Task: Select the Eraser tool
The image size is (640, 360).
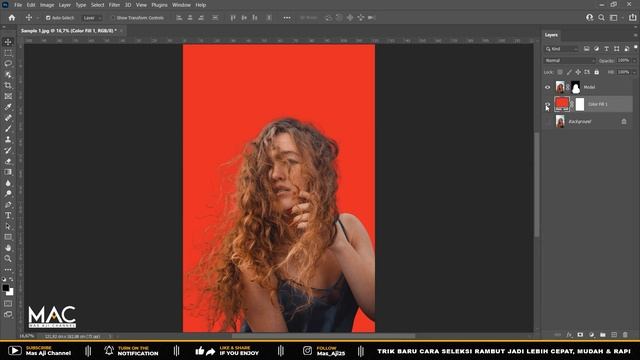Action: pos(8,161)
